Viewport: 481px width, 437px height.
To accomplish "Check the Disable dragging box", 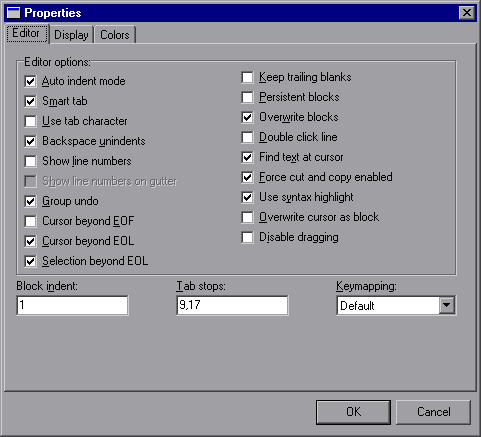I will coord(247,237).
